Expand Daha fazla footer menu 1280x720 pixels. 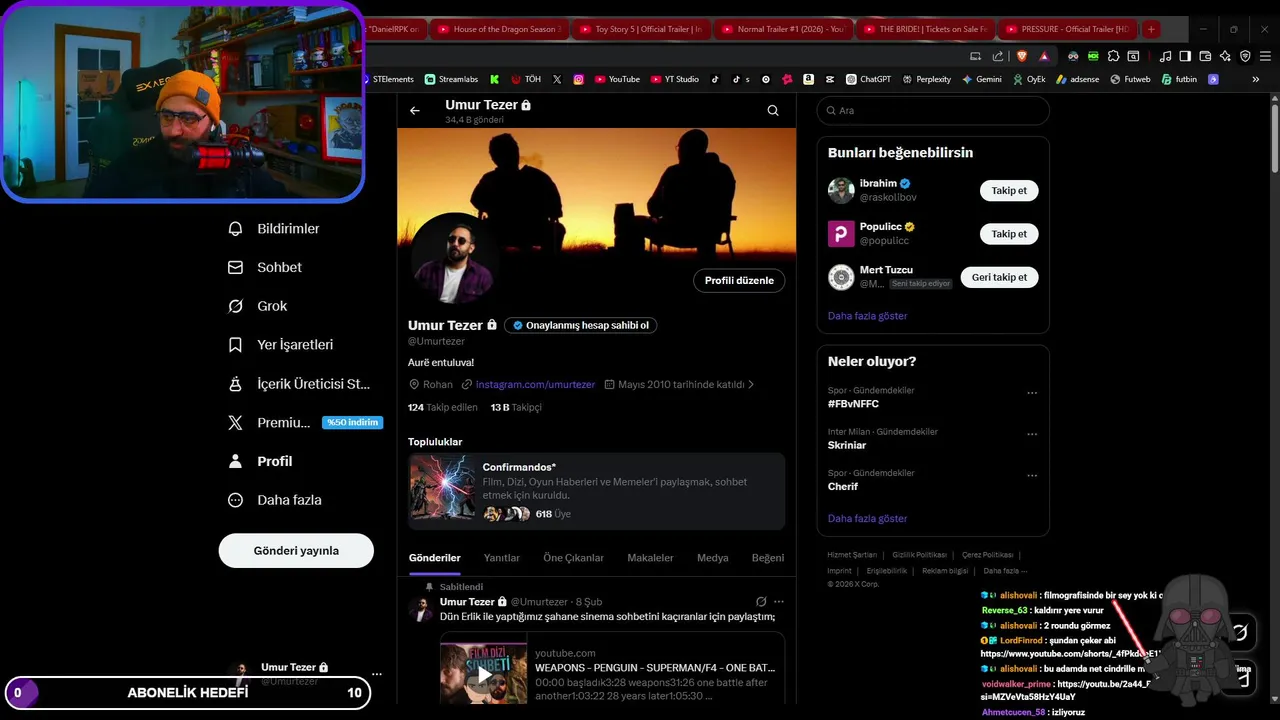(x=1003, y=571)
